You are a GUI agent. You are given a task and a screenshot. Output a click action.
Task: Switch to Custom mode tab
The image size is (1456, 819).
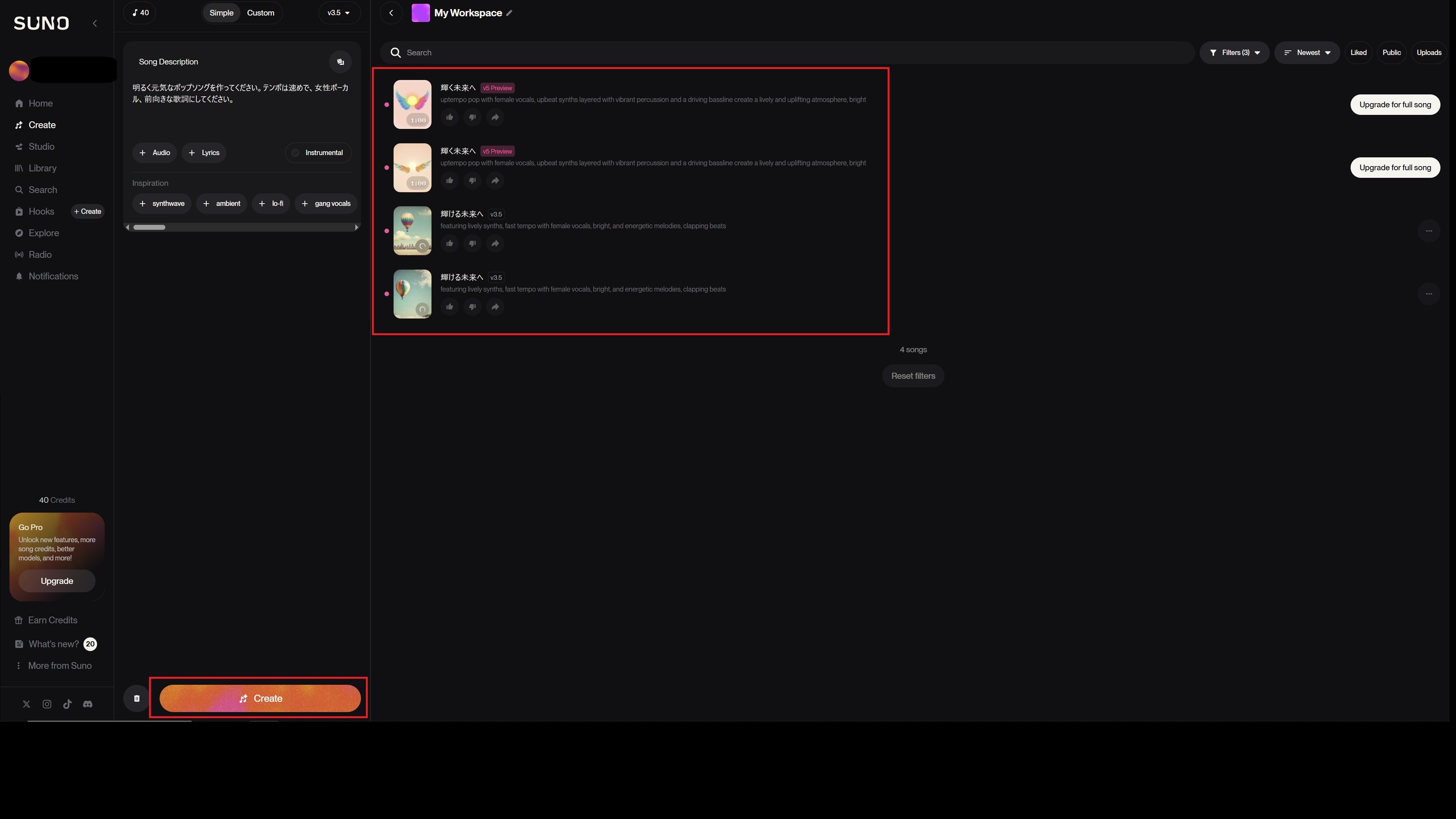260,13
